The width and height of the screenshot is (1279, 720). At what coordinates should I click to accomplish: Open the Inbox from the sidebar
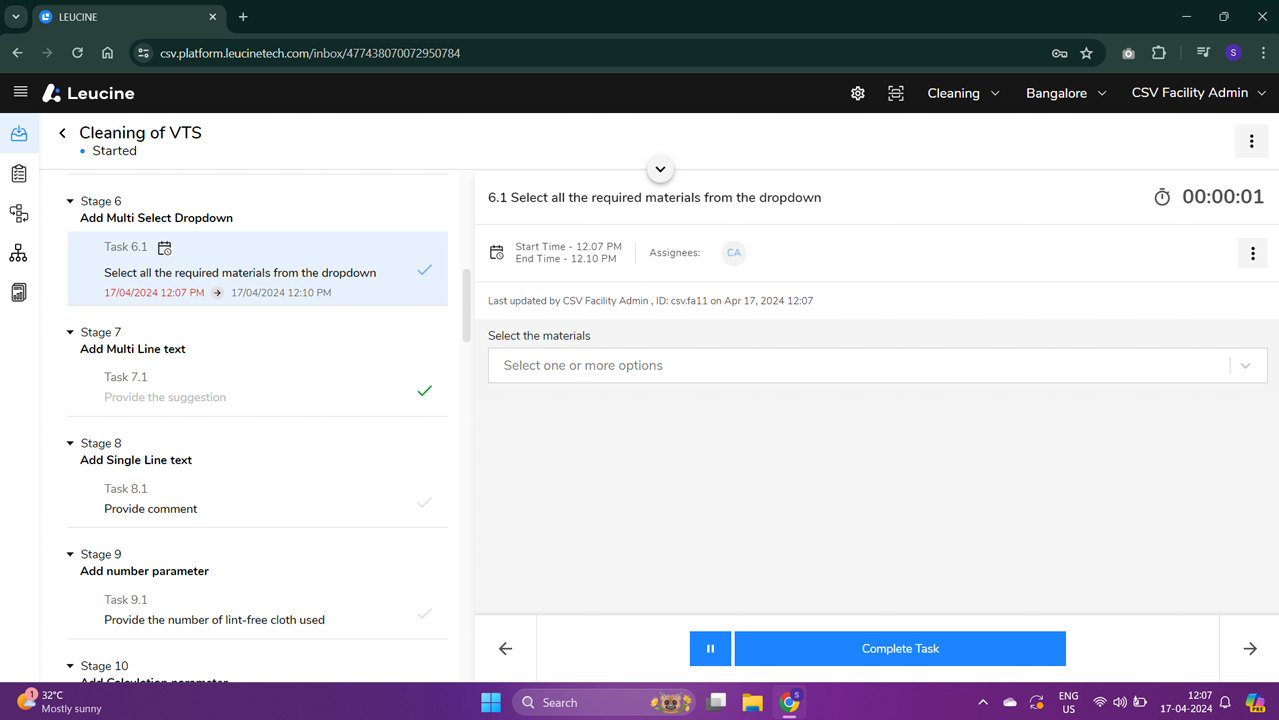coord(19,133)
